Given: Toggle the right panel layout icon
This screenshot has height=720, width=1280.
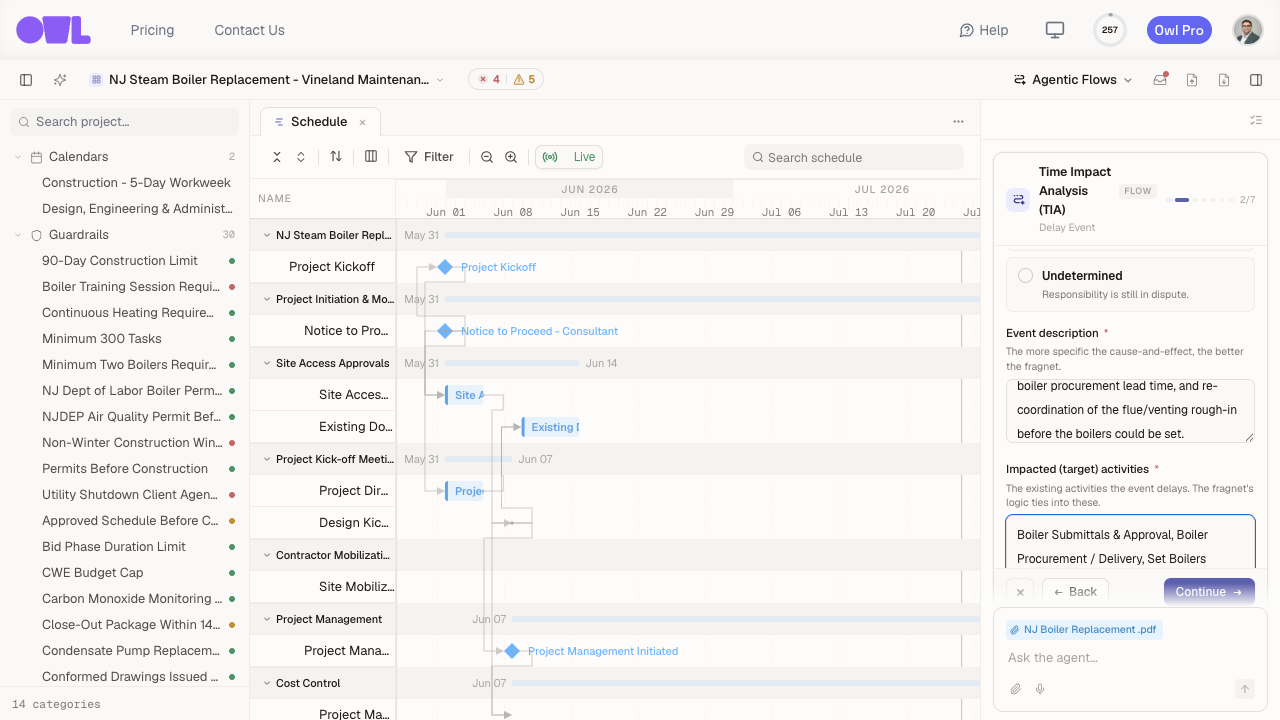Looking at the screenshot, I should 1256,80.
